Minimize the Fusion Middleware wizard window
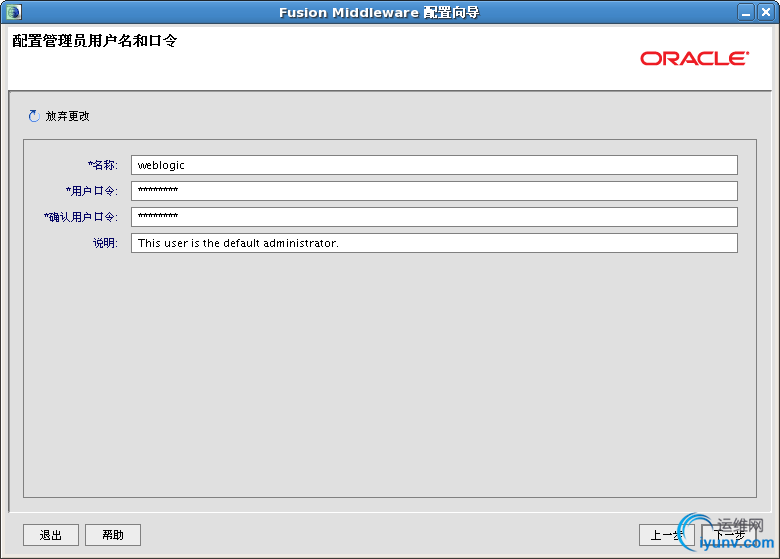 pyautogui.click(x=746, y=12)
